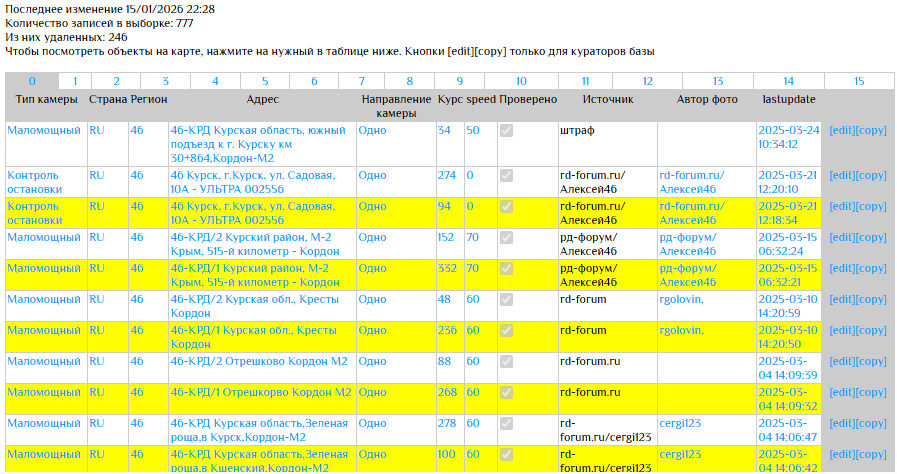This screenshot has width=897, height=474.
Task: Select column number 9 in header row
Action: click(x=459, y=81)
